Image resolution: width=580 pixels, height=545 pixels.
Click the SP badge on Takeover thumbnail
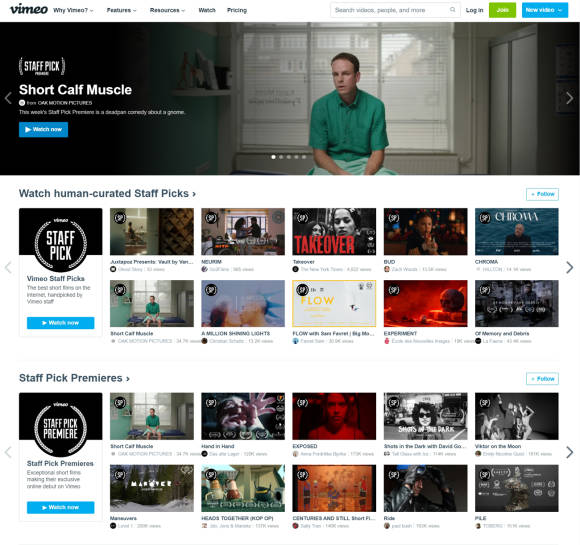[x=302, y=218]
